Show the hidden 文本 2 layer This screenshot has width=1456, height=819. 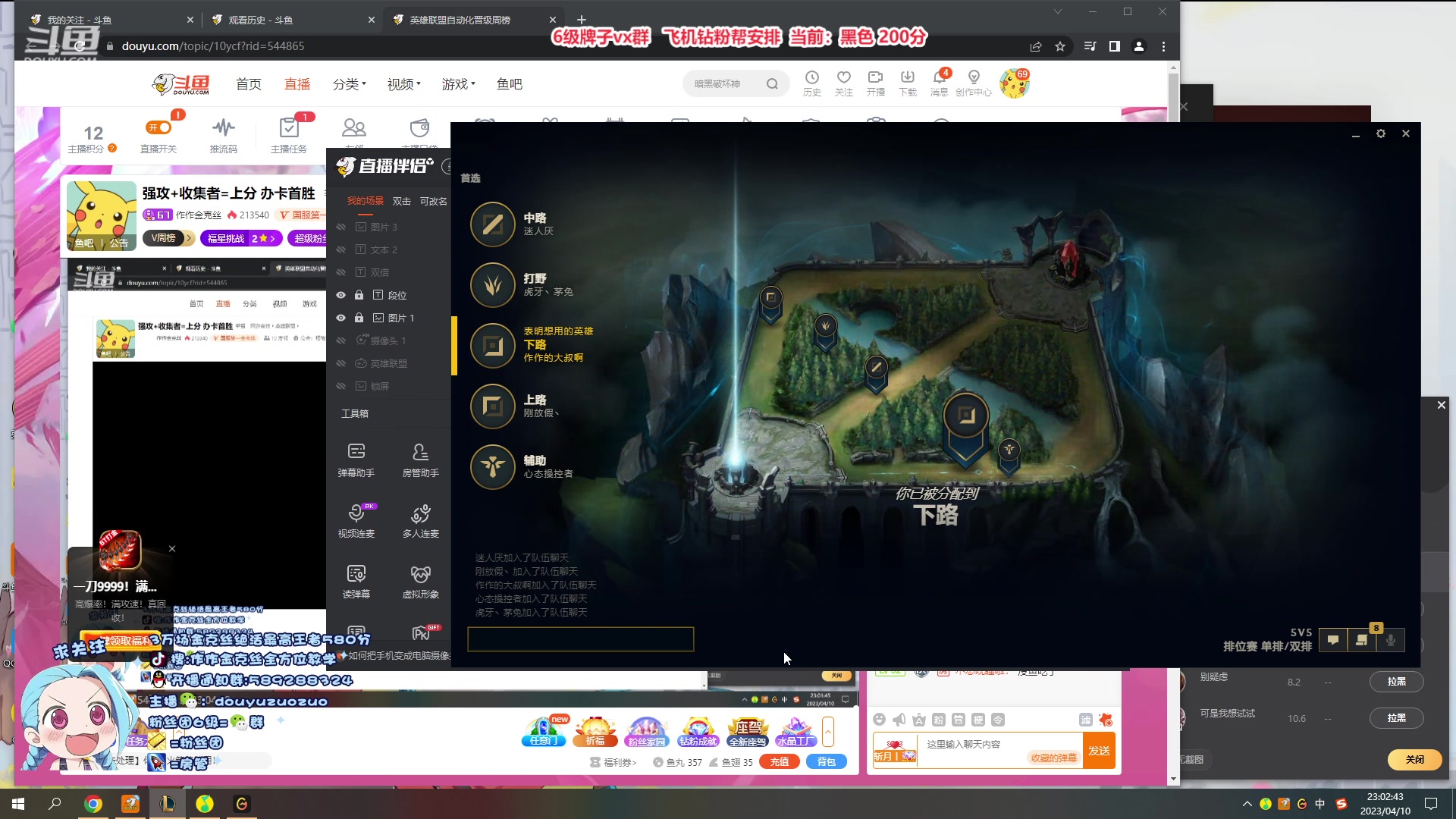click(x=341, y=249)
